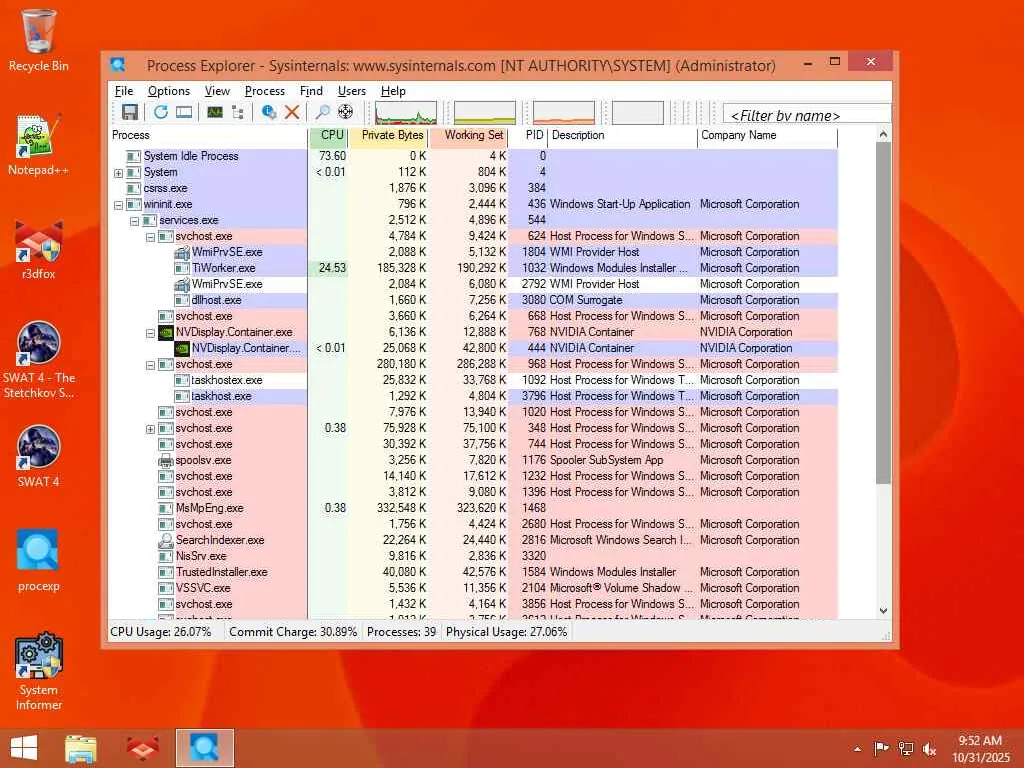Screen dimensions: 1024x768
Task: Select the taskhostex.exe process row
Action: click(x=473, y=380)
